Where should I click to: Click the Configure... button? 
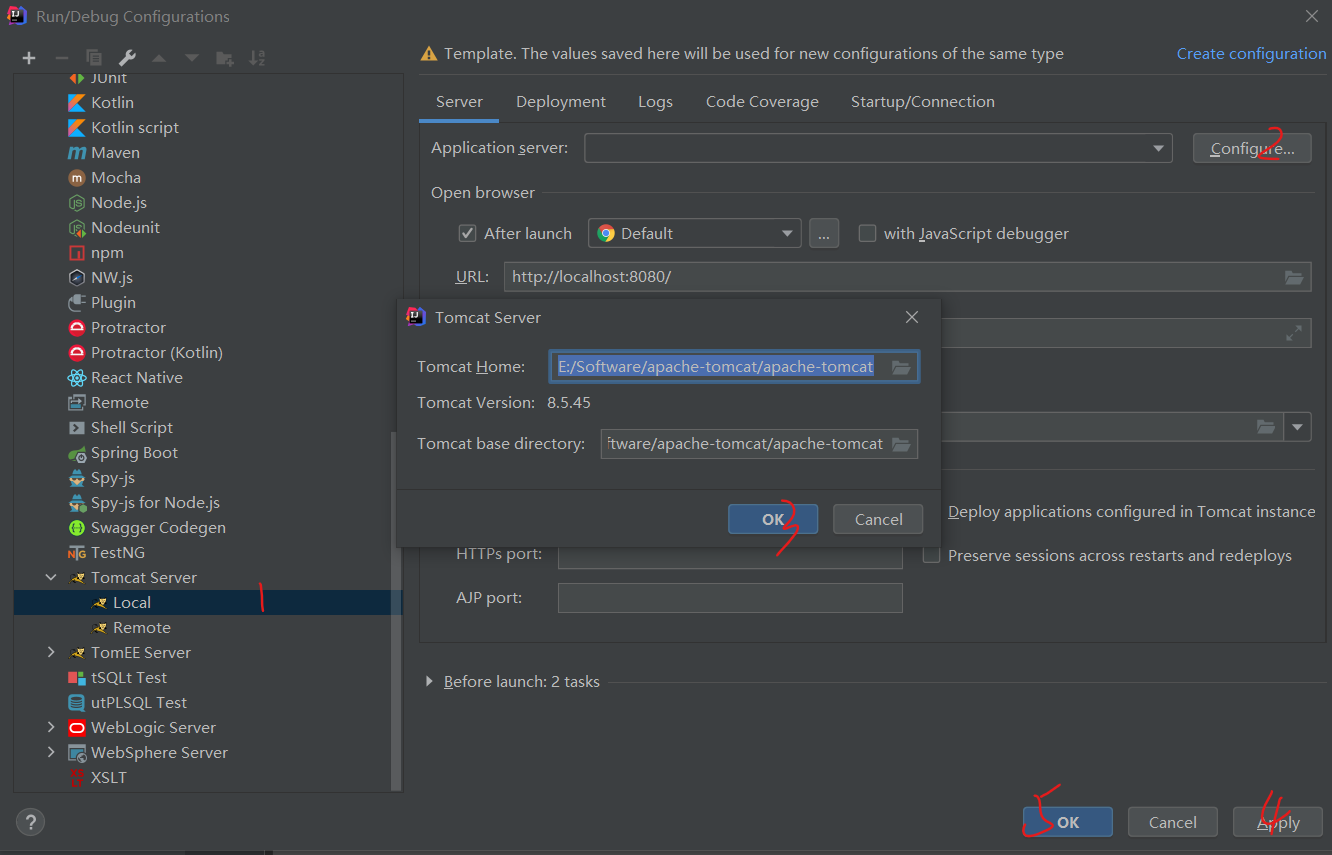point(1252,148)
